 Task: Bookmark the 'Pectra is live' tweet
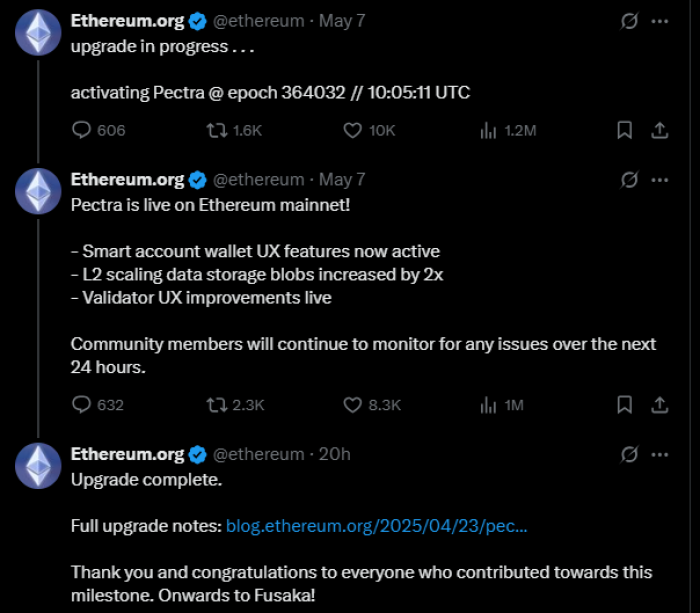pos(624,404)
